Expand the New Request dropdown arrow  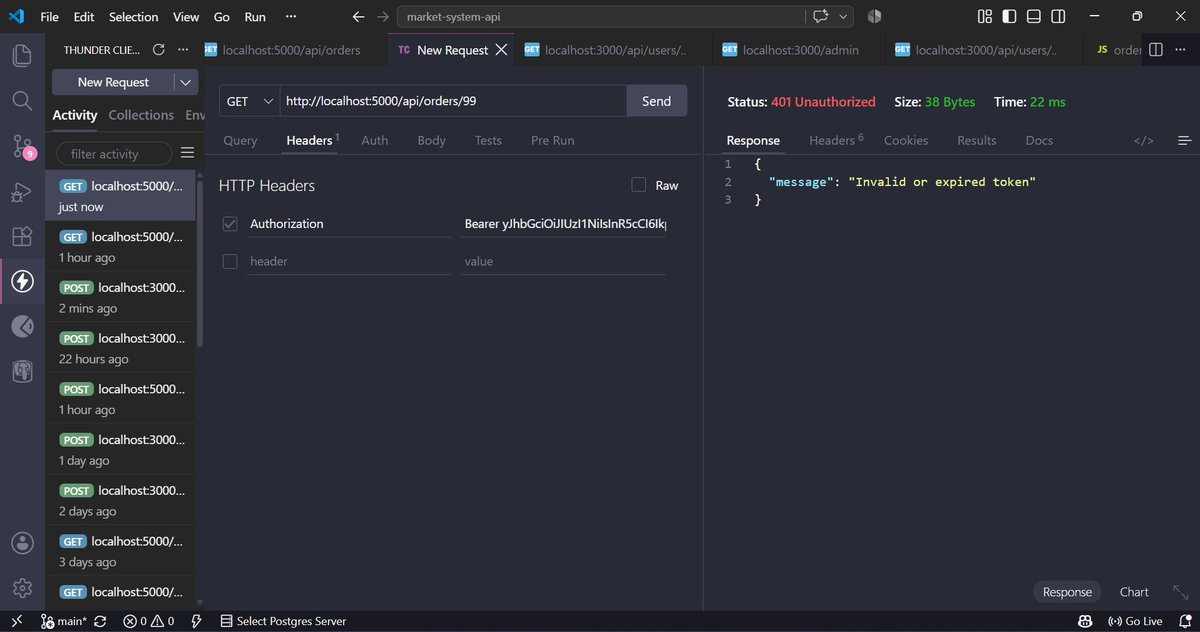(x=186, y=82)
